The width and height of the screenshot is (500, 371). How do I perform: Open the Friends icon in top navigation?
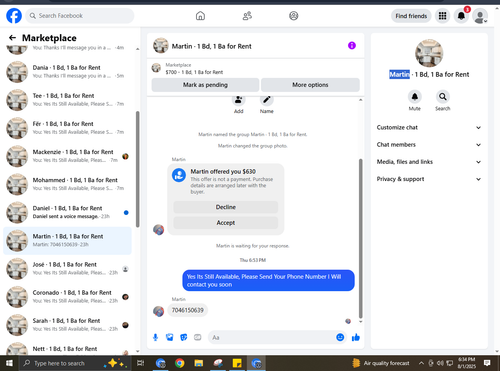point(247,16)
